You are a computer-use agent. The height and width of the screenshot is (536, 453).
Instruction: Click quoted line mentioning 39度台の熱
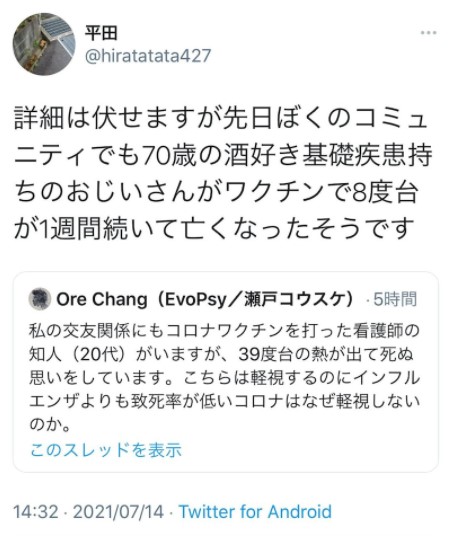pos(222,354)
